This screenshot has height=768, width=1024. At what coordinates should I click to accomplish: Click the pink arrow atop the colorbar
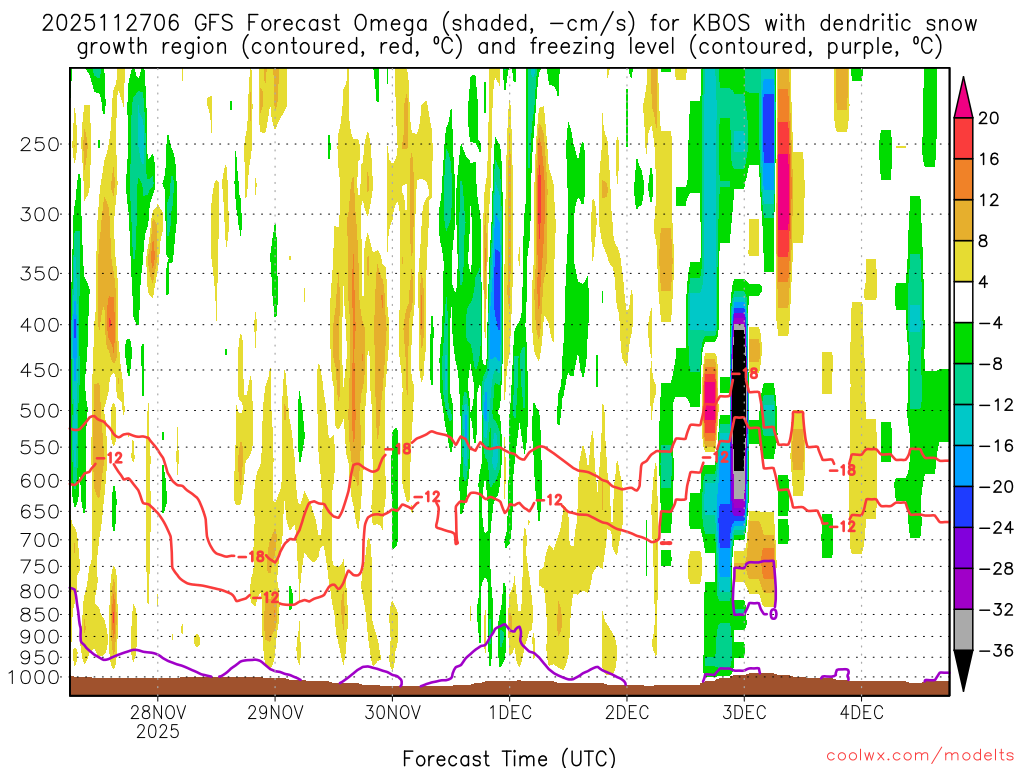pos(963,98)
